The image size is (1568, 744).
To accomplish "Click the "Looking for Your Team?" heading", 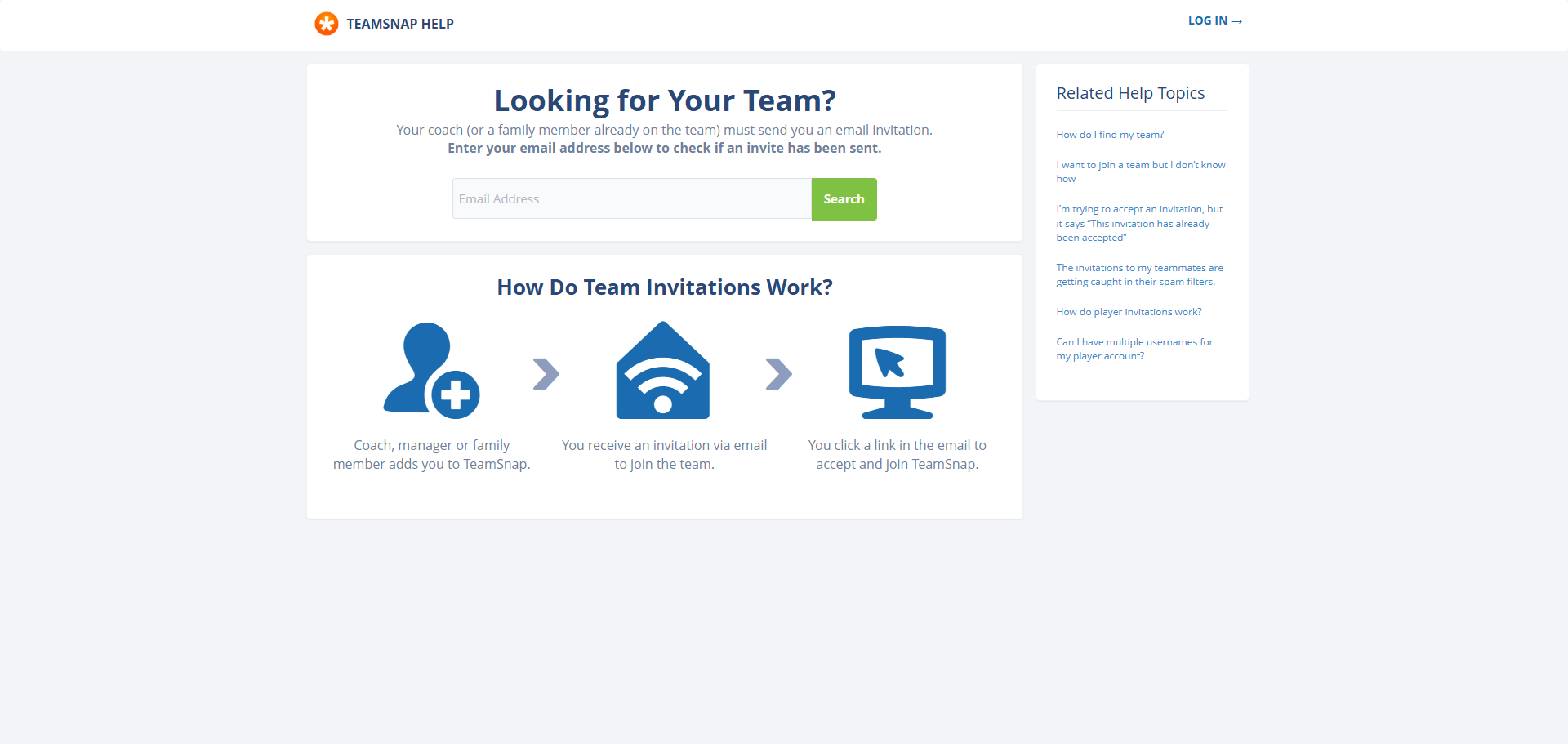I will 665,100.
